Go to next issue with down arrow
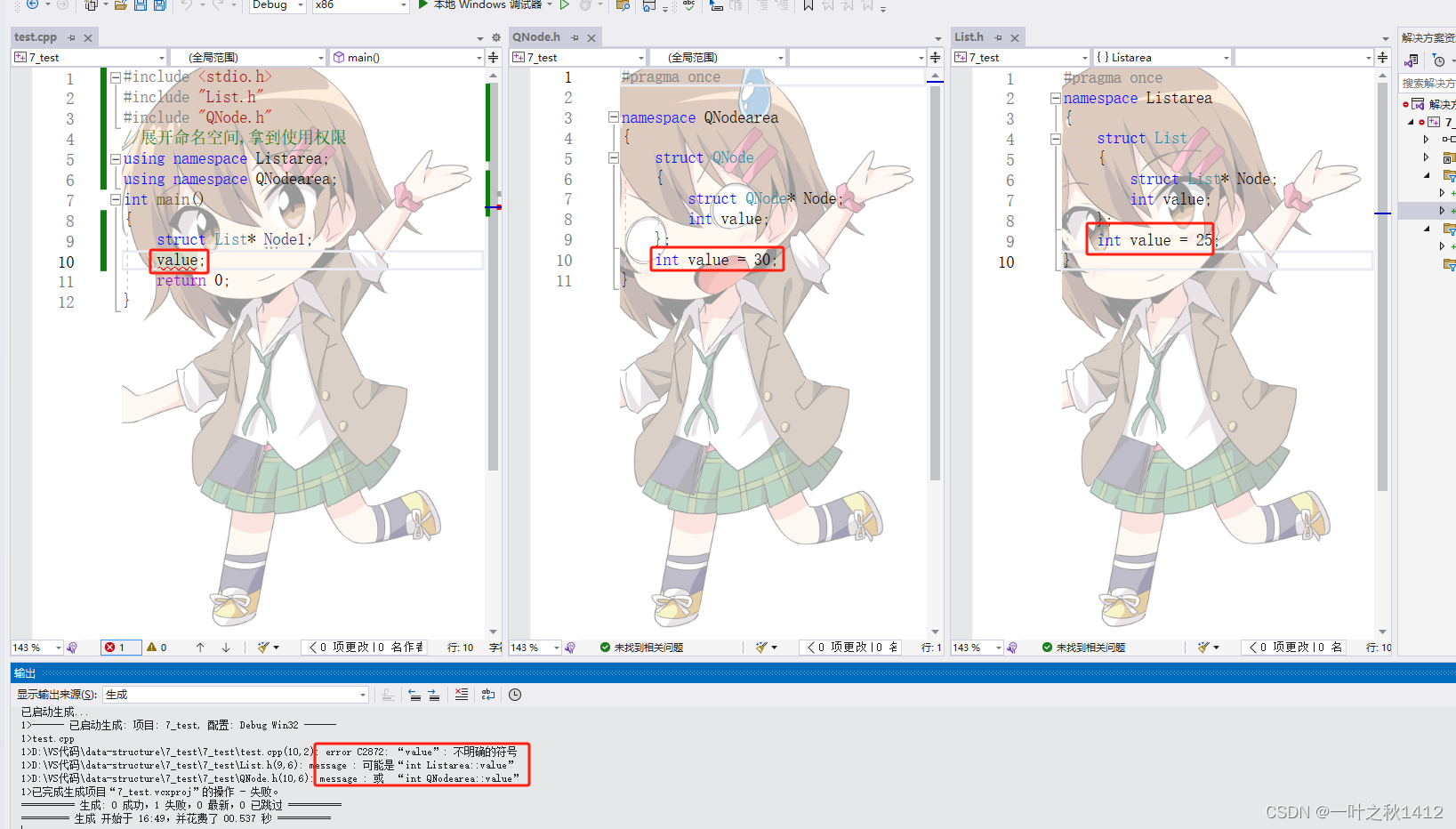The image size is (1456, 829). 226,648
